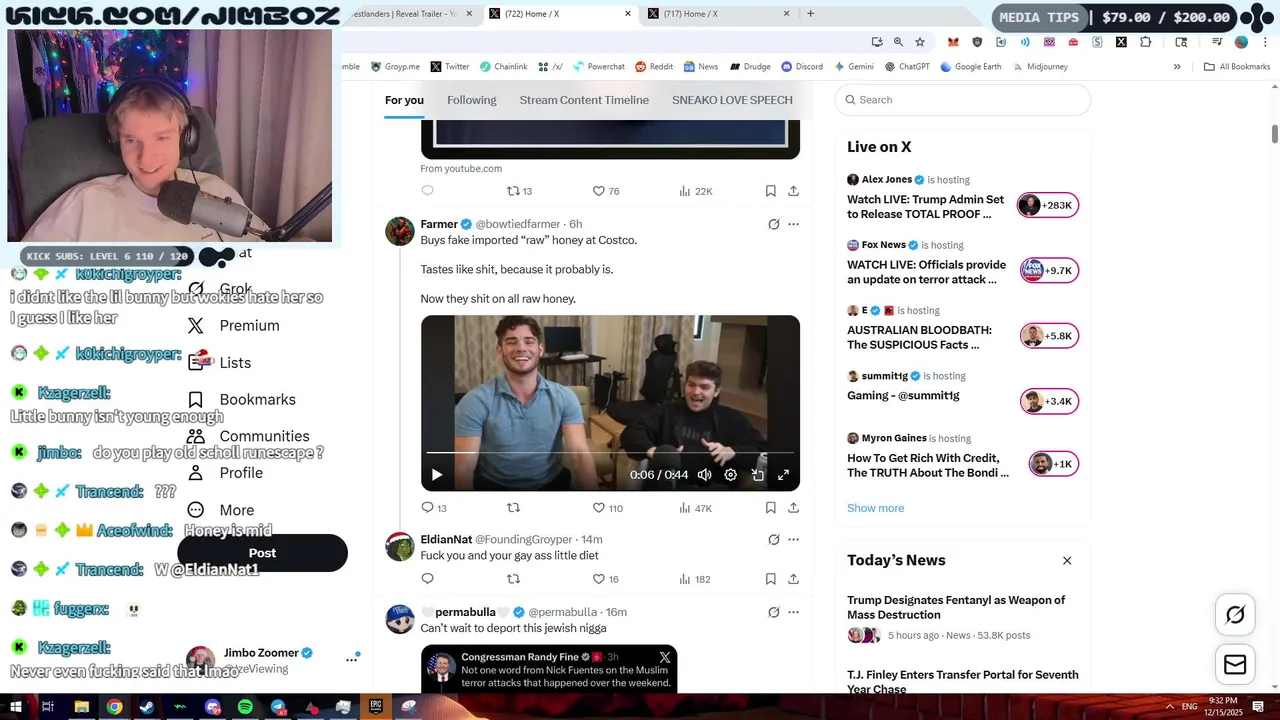The width and height of the screenshot is (1280, 720).
Task: Bookmark the Farmer honey post
Action: pos(770,508)
